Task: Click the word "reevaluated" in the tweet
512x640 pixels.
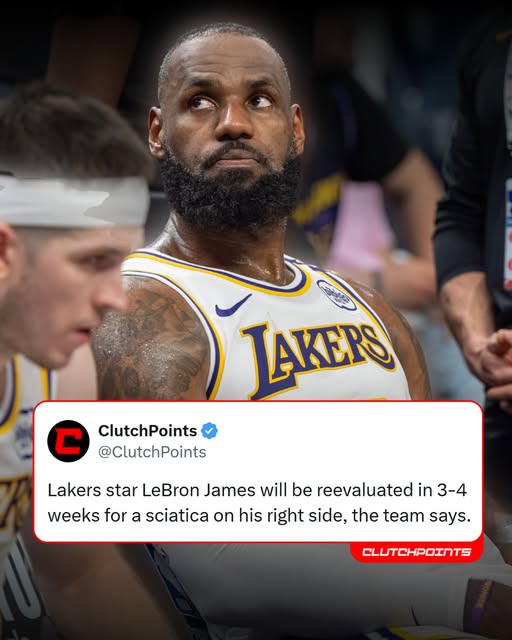Action: (362, 490)
